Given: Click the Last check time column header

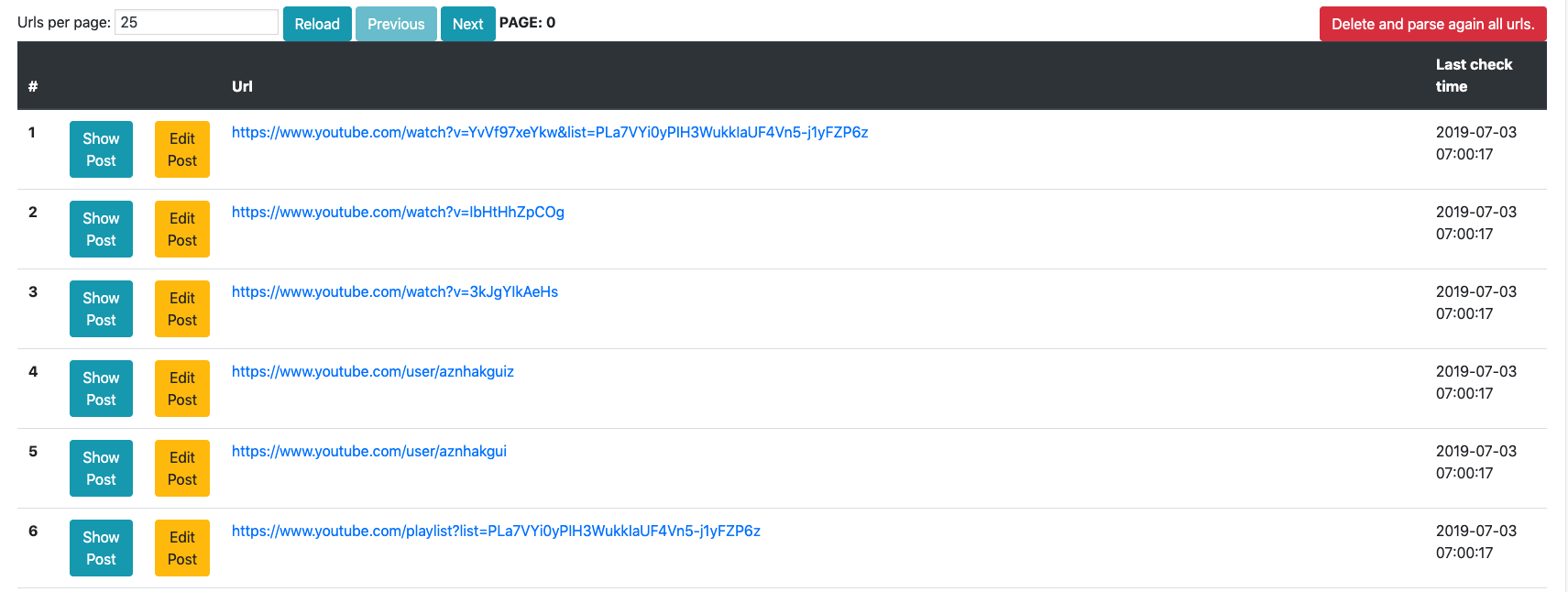Looking at the screenshot, I should tap(1474, 75).
